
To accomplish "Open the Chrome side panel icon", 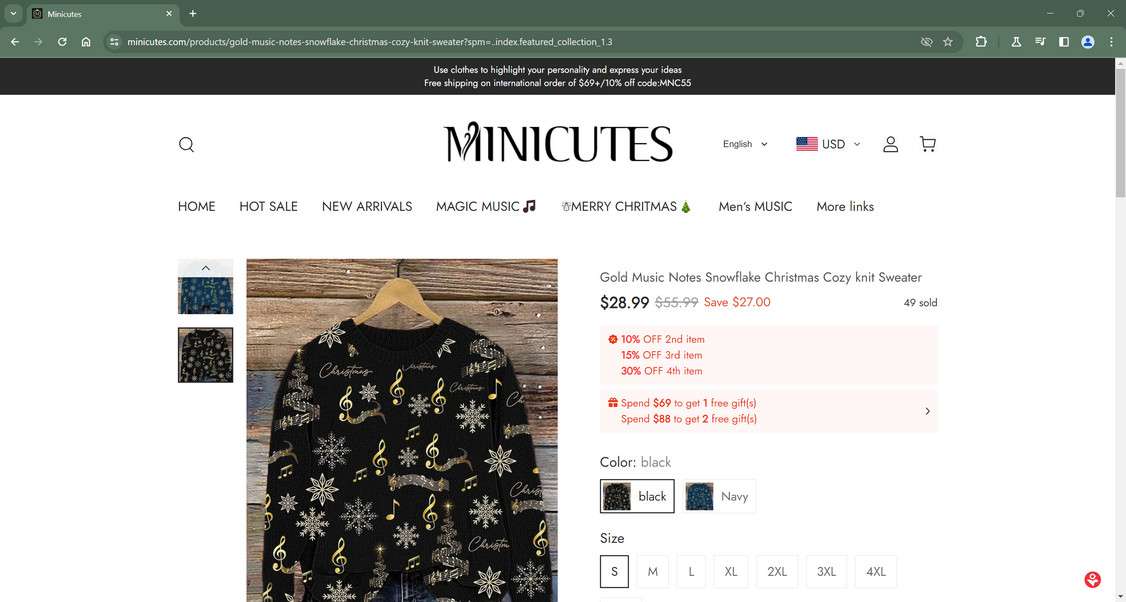I will pos(1064,42).
